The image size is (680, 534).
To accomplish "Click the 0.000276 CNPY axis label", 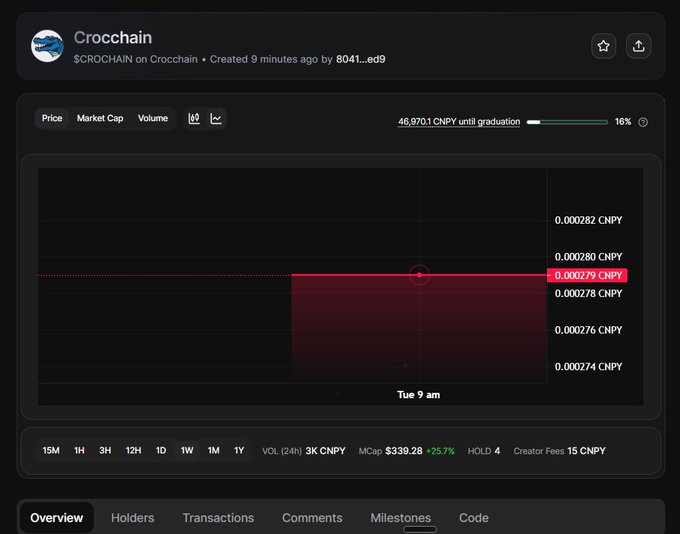I will (x=588, y=330).
